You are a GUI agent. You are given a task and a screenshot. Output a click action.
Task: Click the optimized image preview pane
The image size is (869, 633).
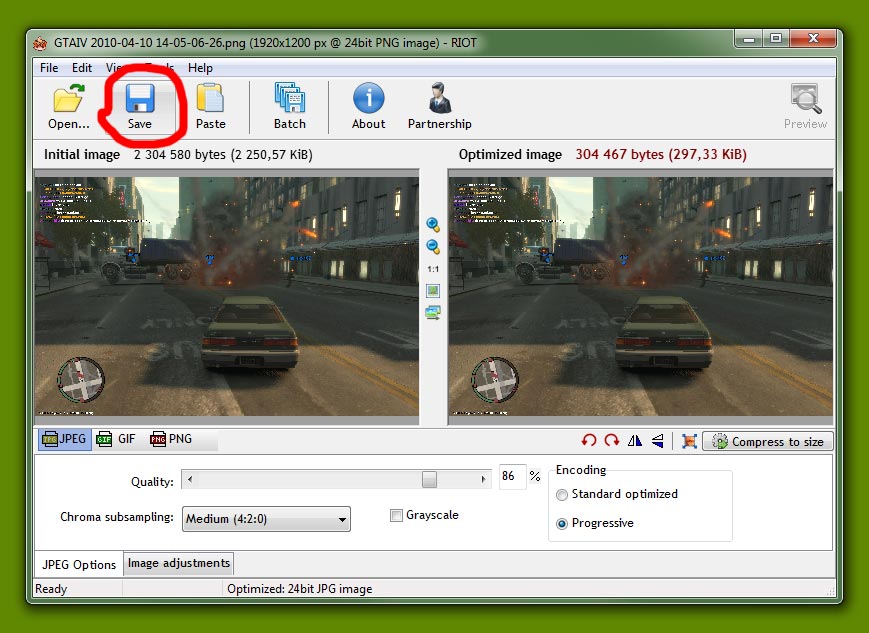641,297
